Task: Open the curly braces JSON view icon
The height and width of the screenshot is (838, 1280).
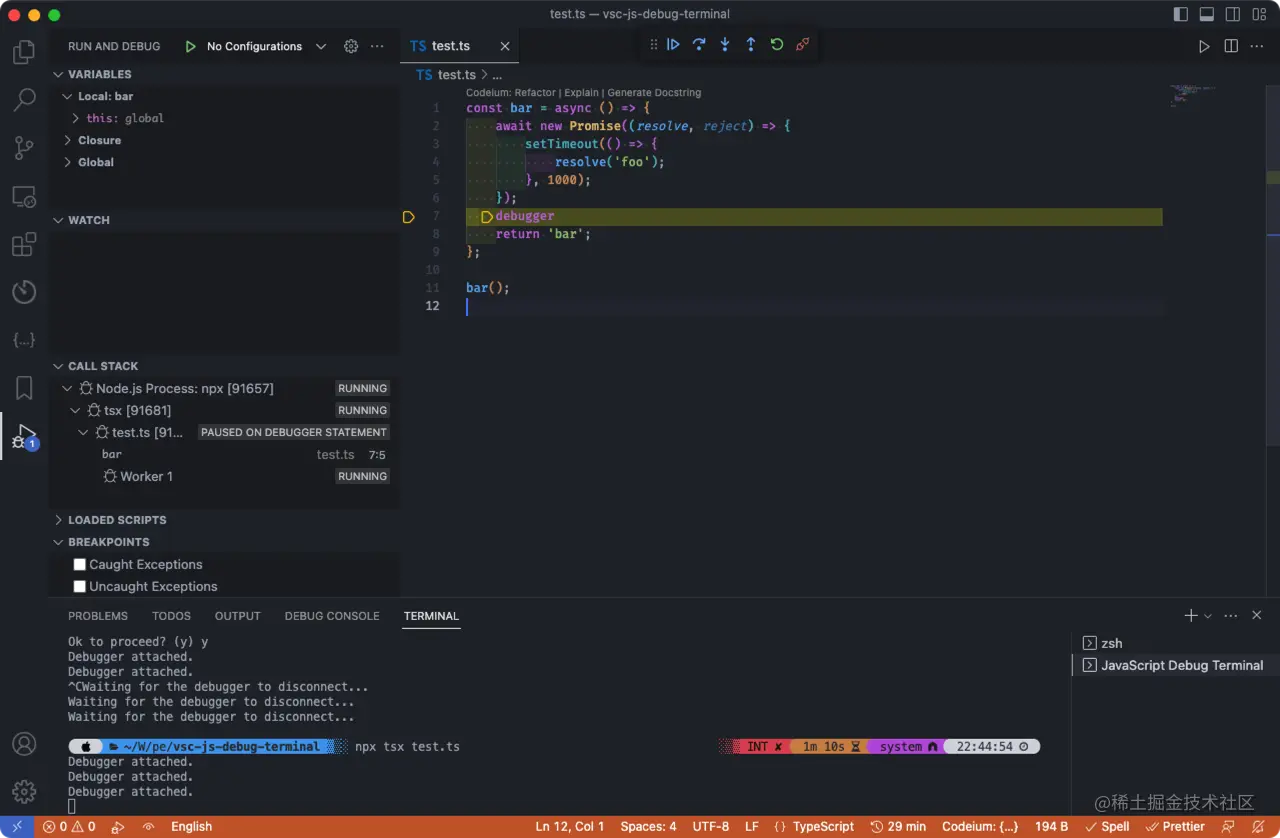Action: [x=24, y=340]
